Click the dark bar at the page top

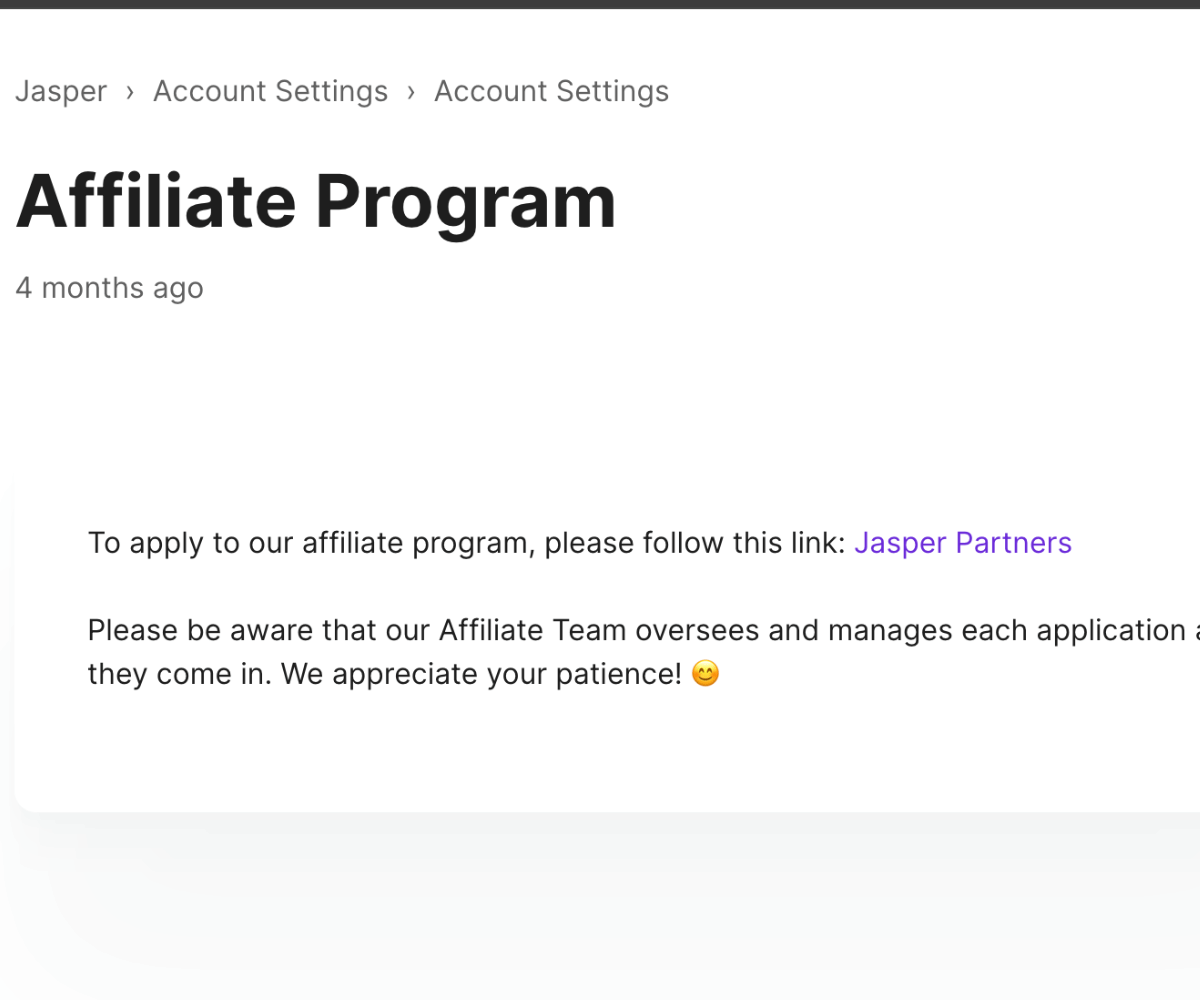(600, 4)
